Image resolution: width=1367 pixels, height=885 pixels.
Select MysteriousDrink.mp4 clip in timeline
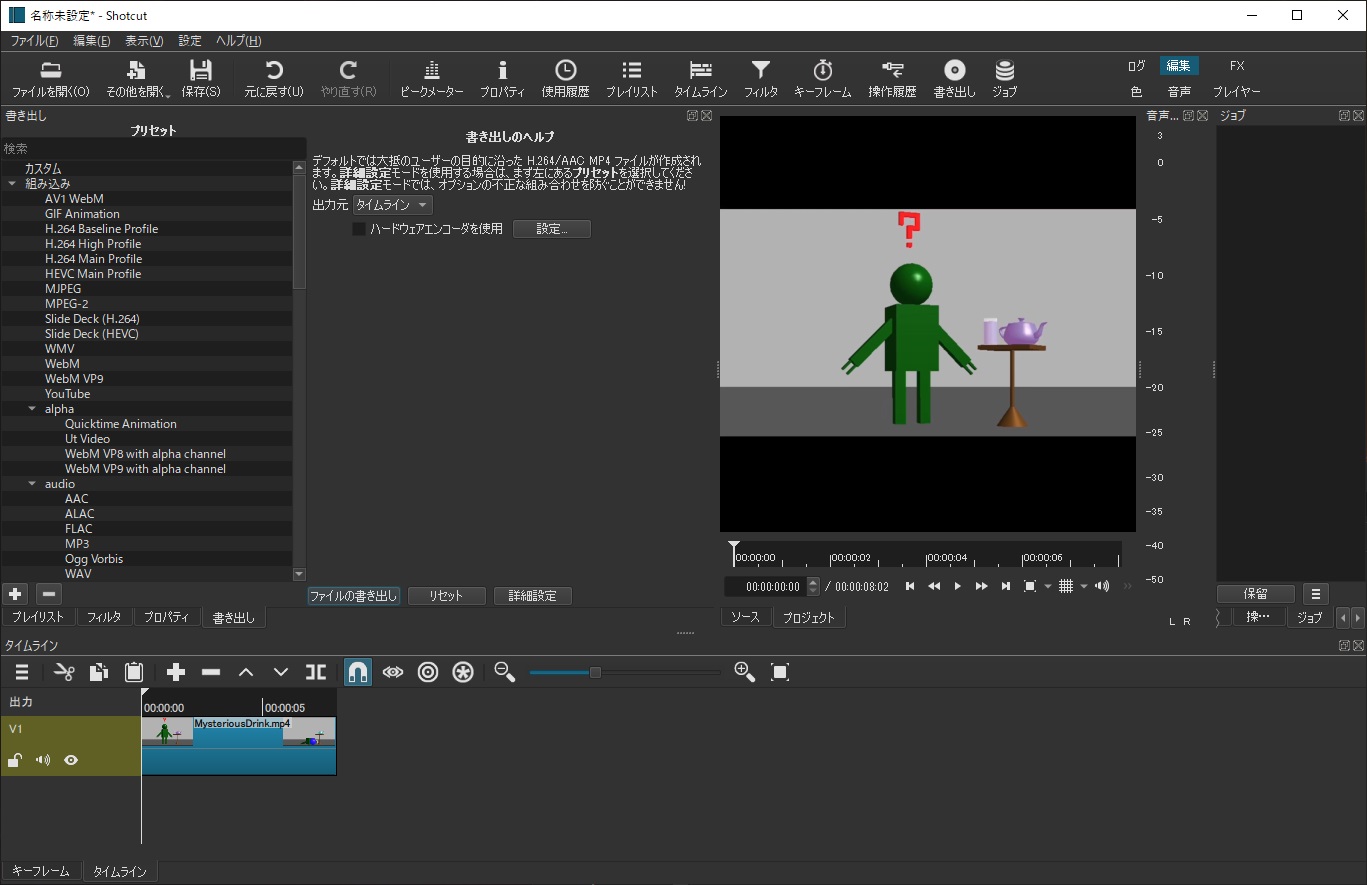coord(239,745)
